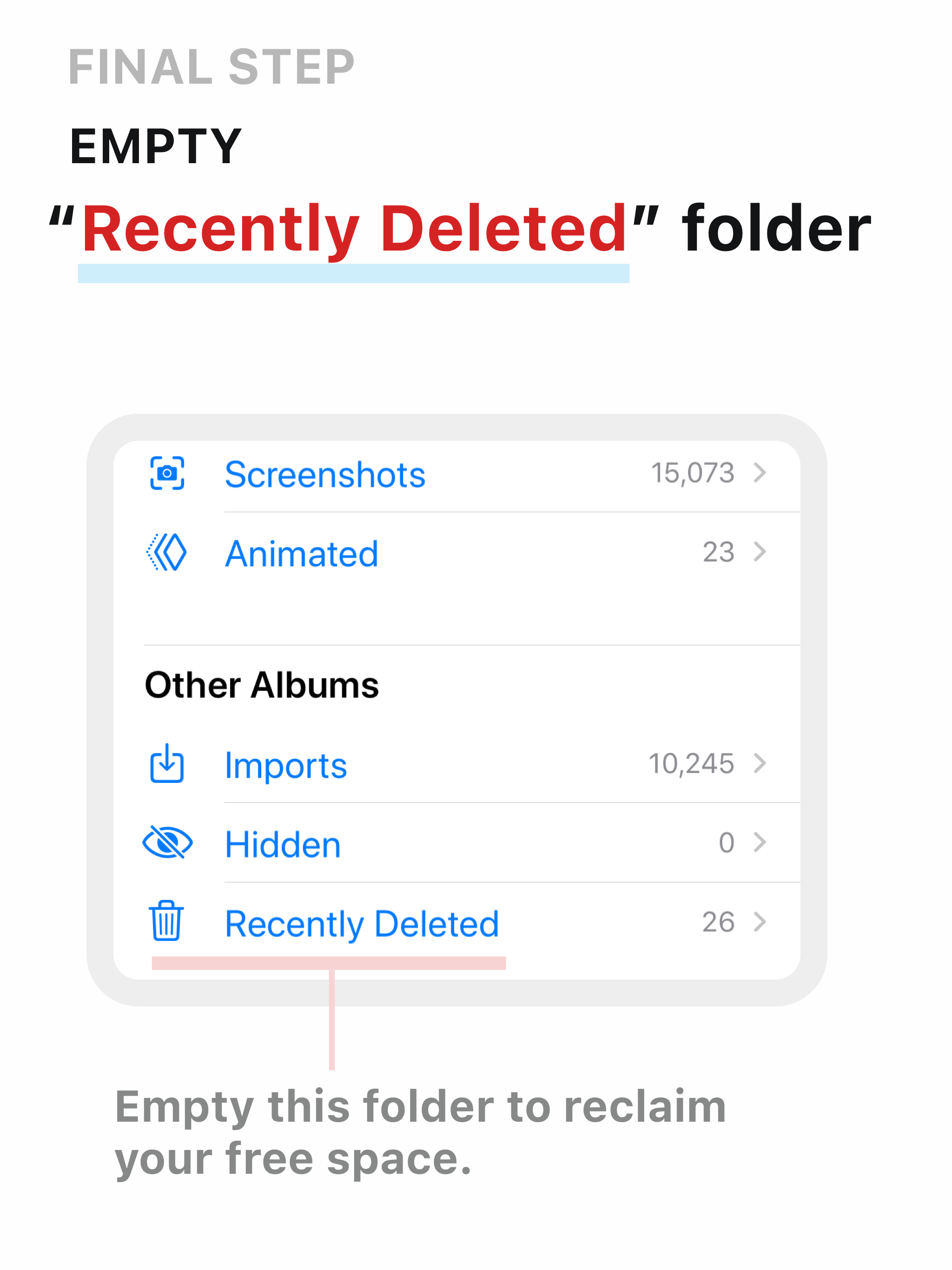Click the Imports download icon
The height and width of the screenshot is (1270, 952).
(166, 763)
